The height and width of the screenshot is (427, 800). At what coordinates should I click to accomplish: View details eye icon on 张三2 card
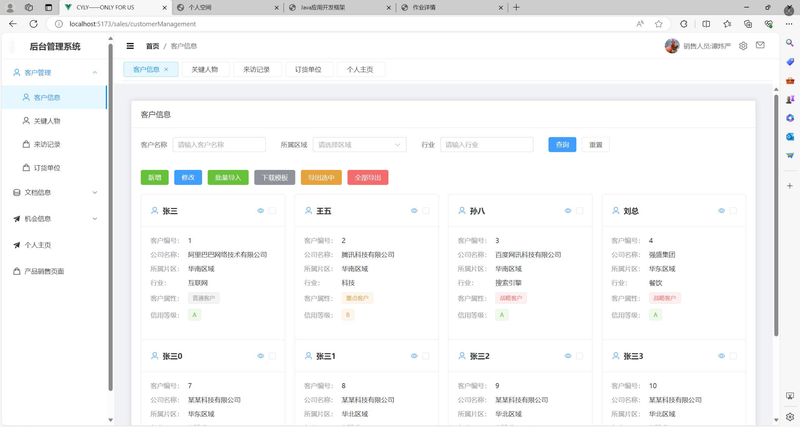coord(568,356)
